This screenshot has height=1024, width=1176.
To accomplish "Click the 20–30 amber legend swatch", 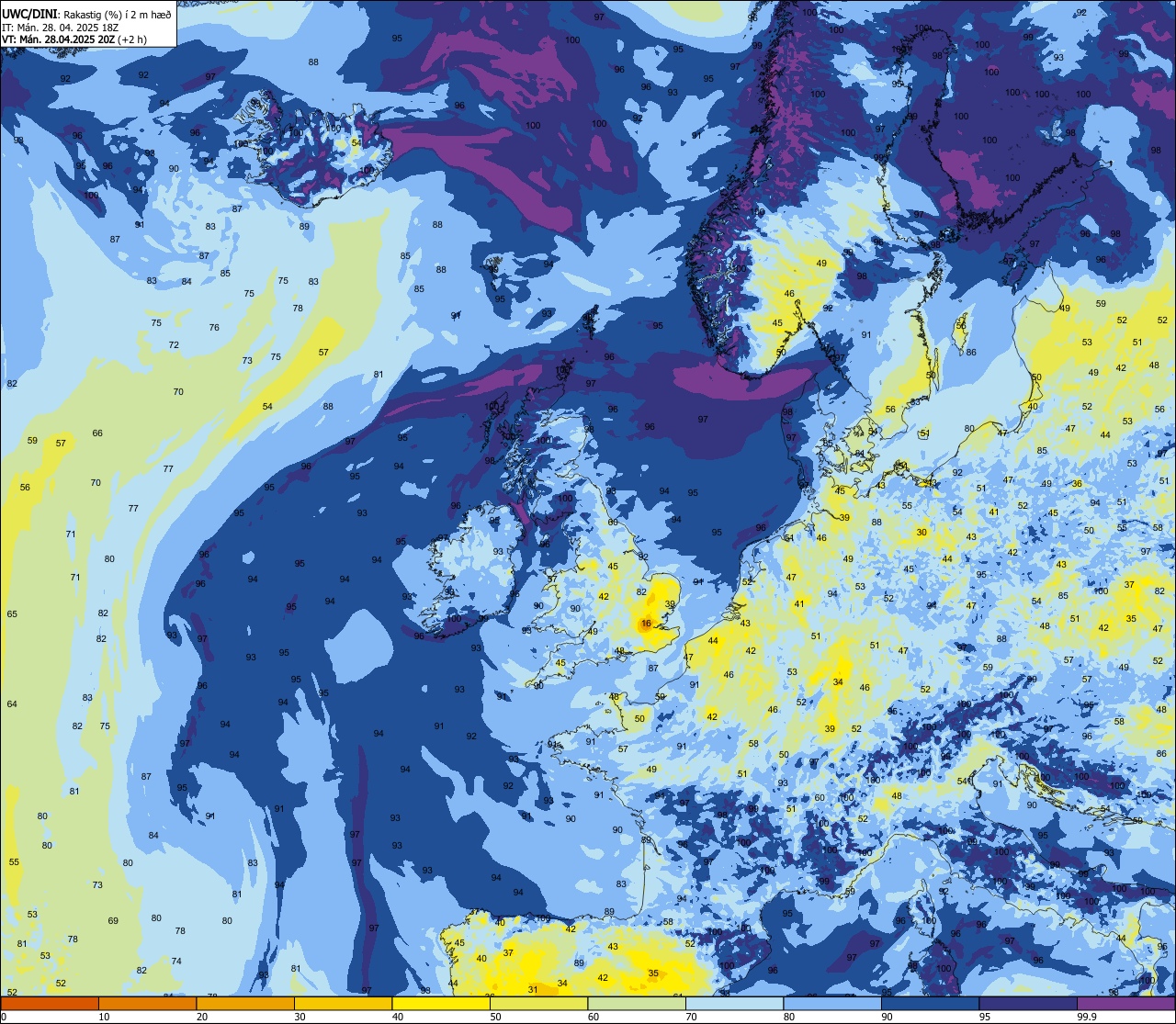I will coord(245,1003).
